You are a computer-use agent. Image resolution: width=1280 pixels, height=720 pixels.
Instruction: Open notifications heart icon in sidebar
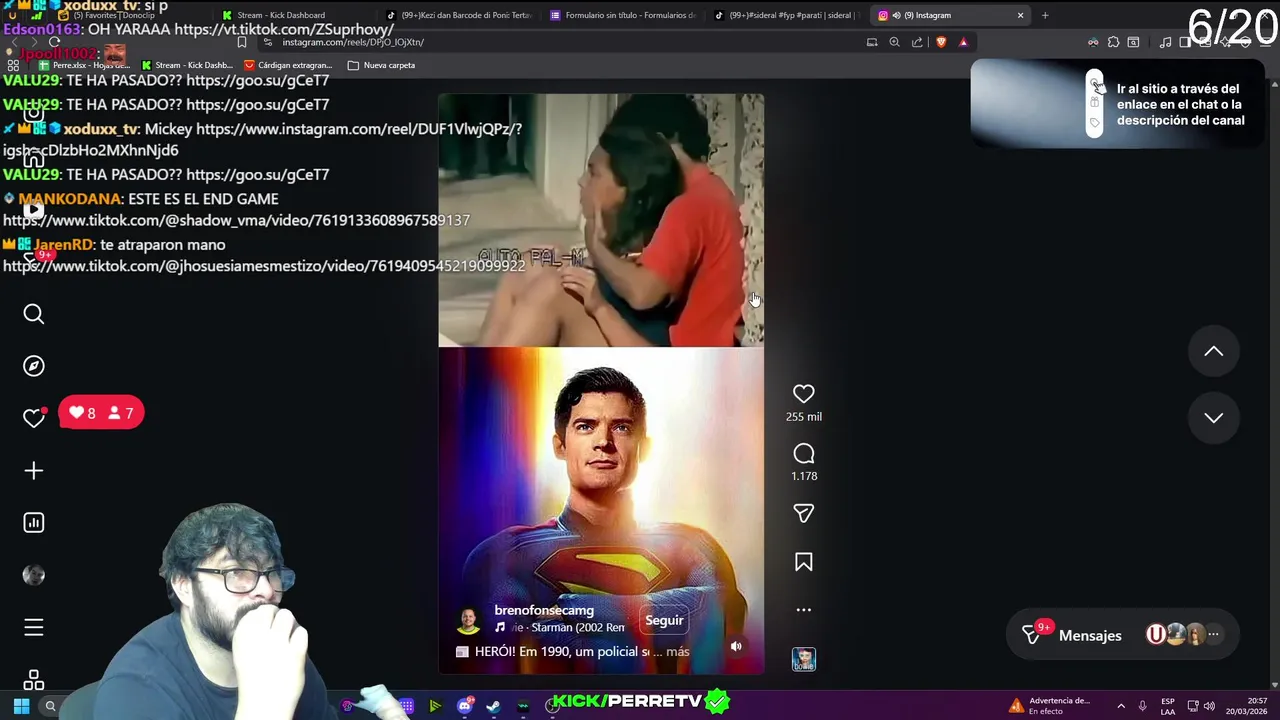coord(34,418)
